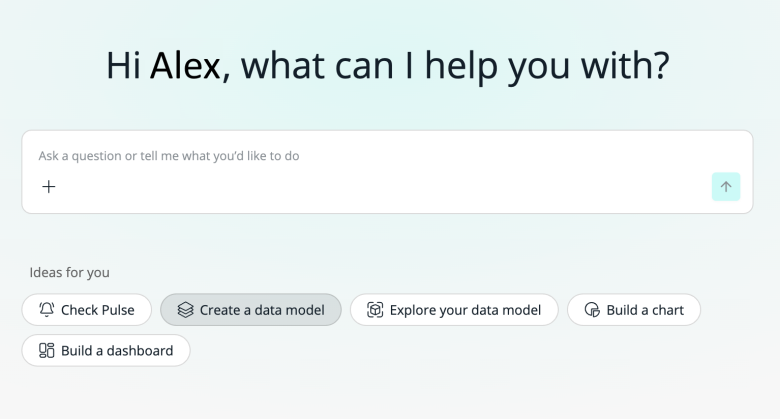Click the plus attachment icon
Image resolution: width=780 pixels, height=419 pixels.
click(49, 187)
